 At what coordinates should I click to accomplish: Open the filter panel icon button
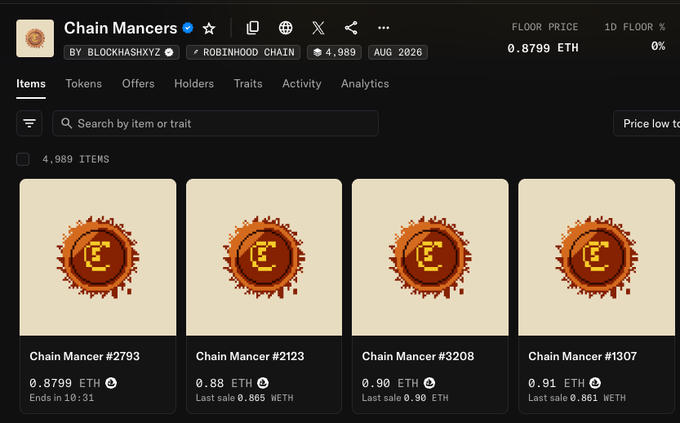click(x=29, y=124)
